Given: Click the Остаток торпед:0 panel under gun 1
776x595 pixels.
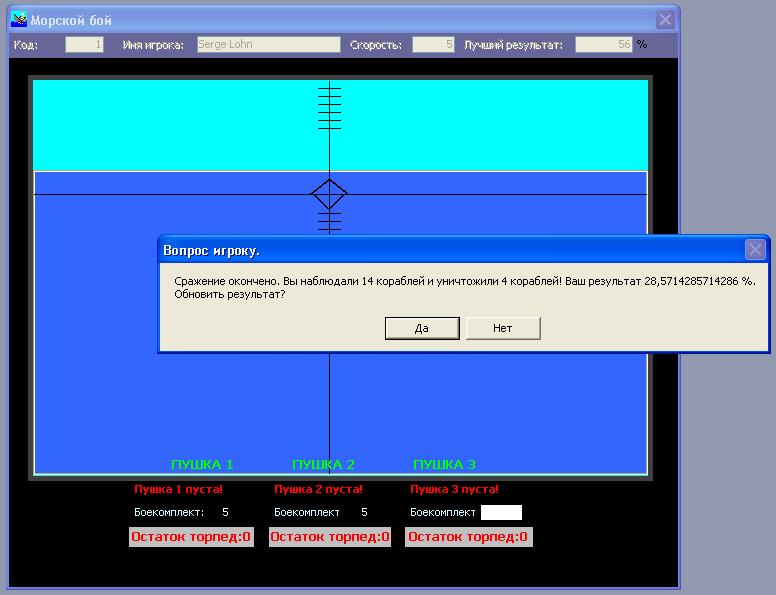Looking at the screenshot, I should point(192,537).
